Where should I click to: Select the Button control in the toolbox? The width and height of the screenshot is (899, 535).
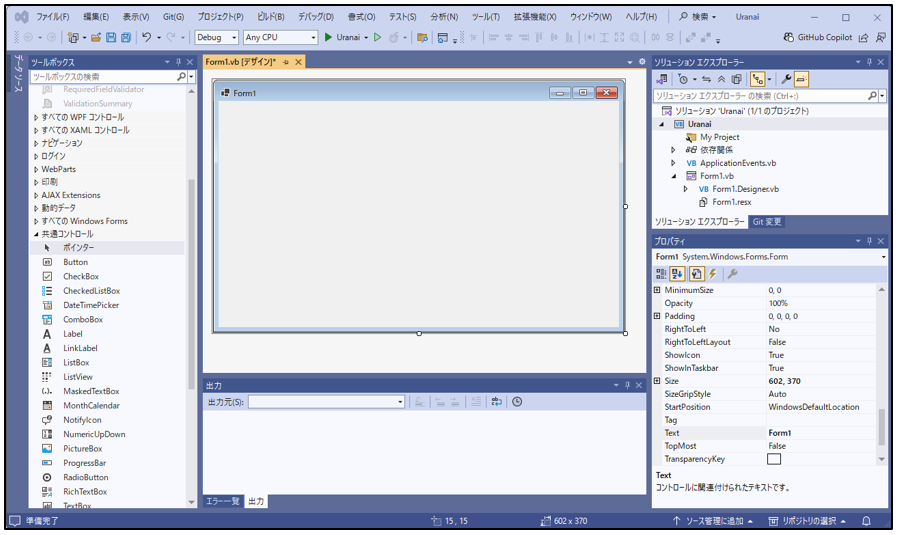[x=75, y=262]
